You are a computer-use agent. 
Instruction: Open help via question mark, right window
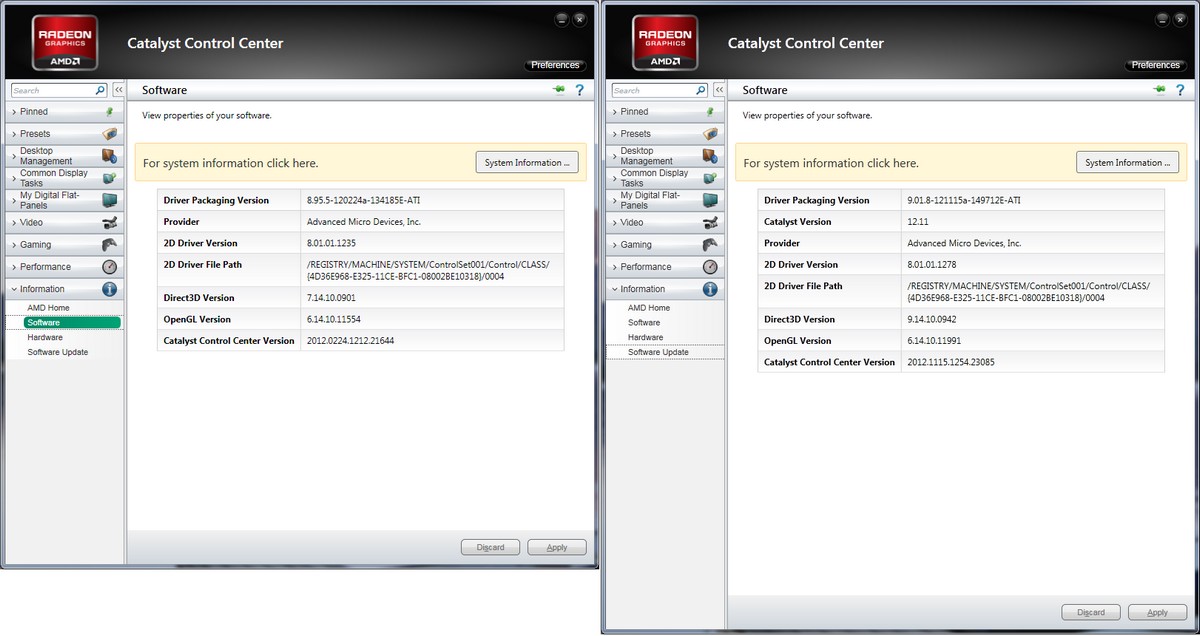pyautogui.click(x=1180, y=90)
